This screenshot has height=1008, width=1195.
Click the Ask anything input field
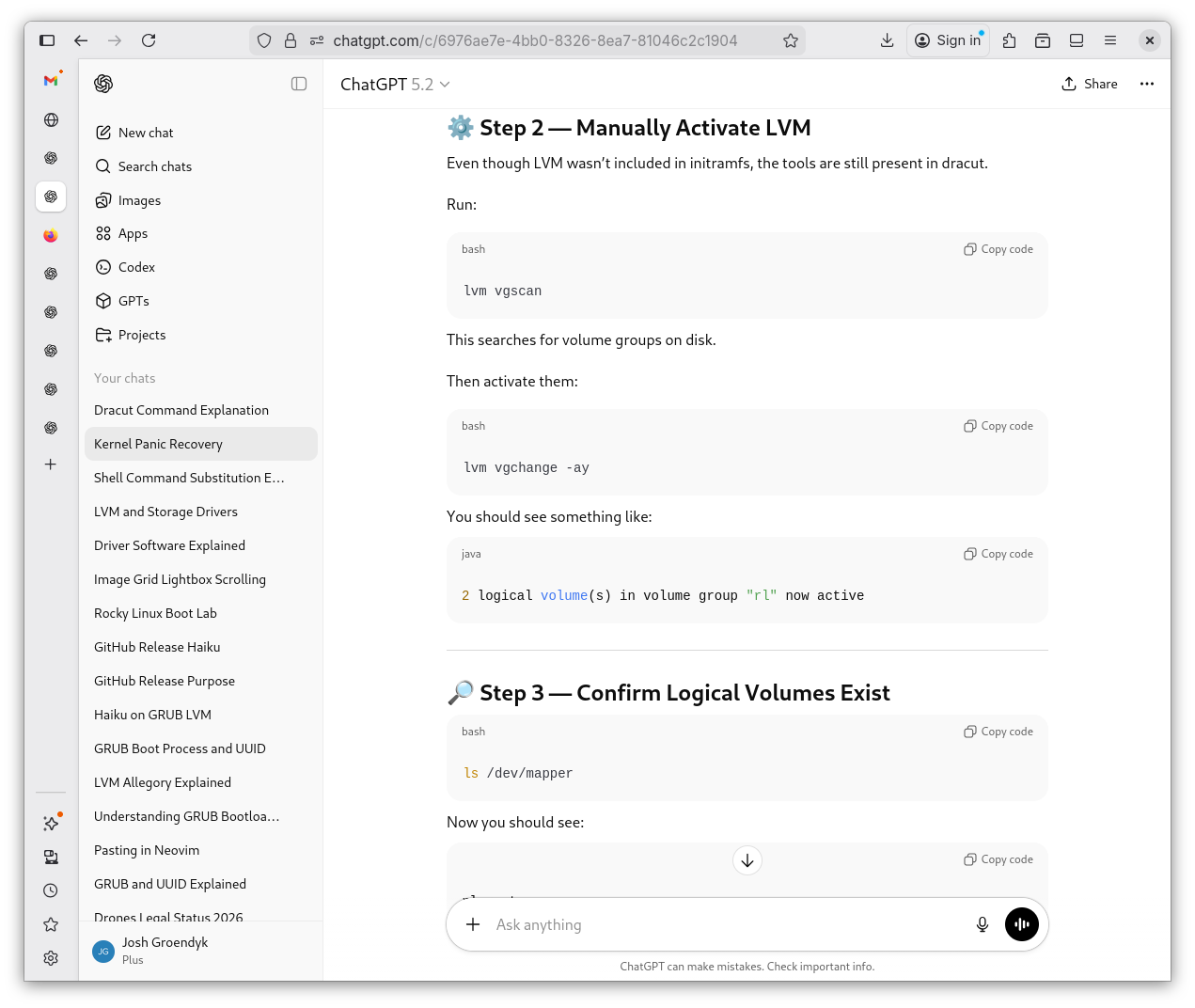click(x=724, y=924)
